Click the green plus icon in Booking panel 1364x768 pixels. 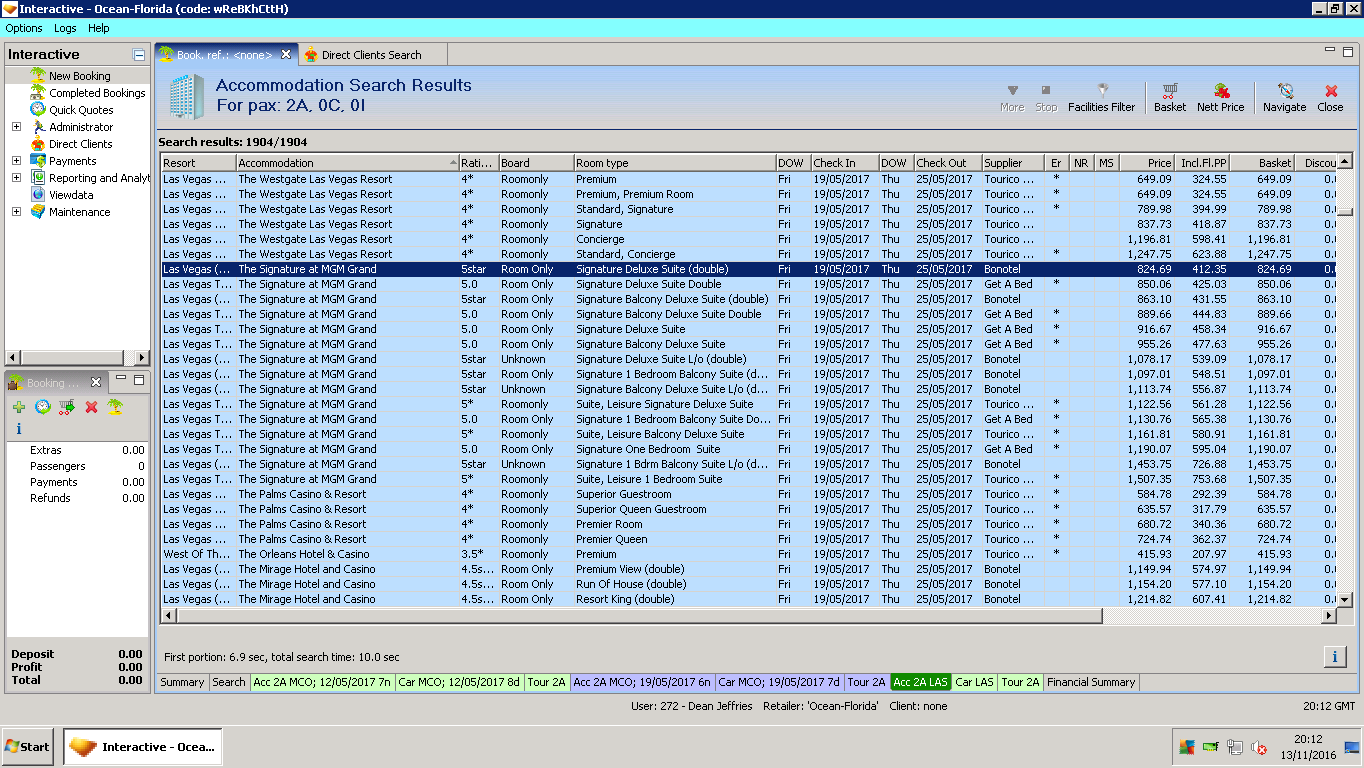tap(18, 407)
